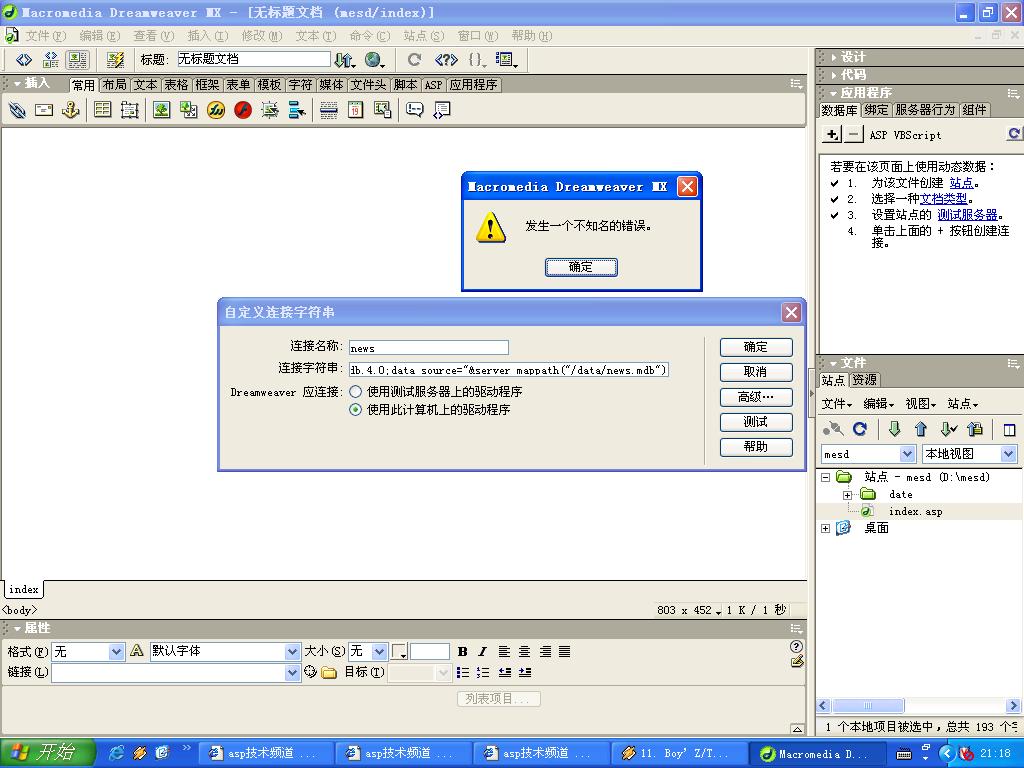Click 确定 in the error message dialog
The height and width of the screenshot is (768, 1024).
pyautogui.click(x=581, y=267)
